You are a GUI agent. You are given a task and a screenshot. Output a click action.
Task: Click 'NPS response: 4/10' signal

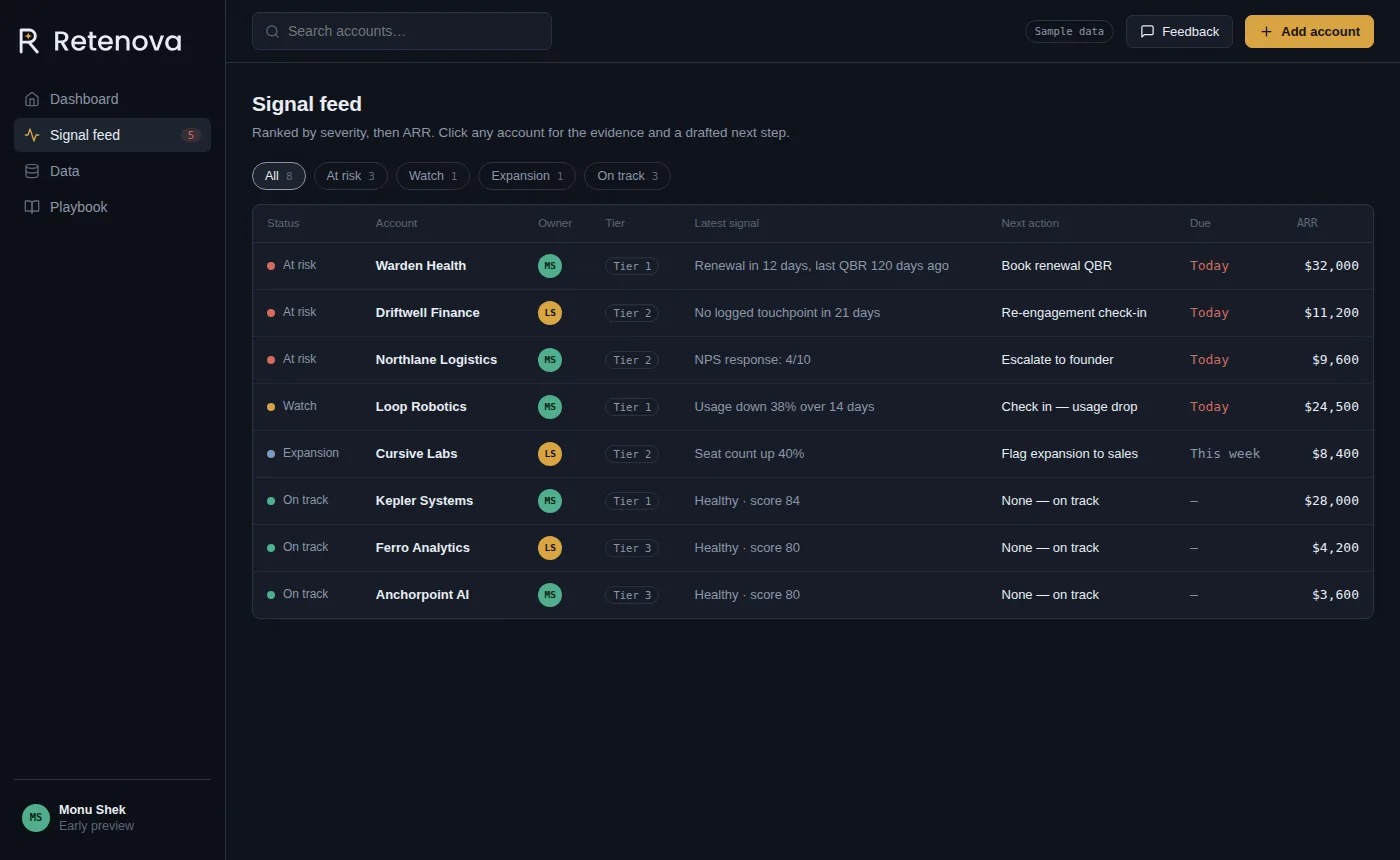753,360
